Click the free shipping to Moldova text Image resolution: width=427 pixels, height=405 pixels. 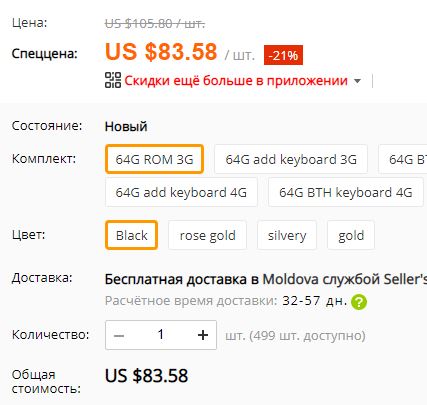pyautogui.click(x=266, y=279)
